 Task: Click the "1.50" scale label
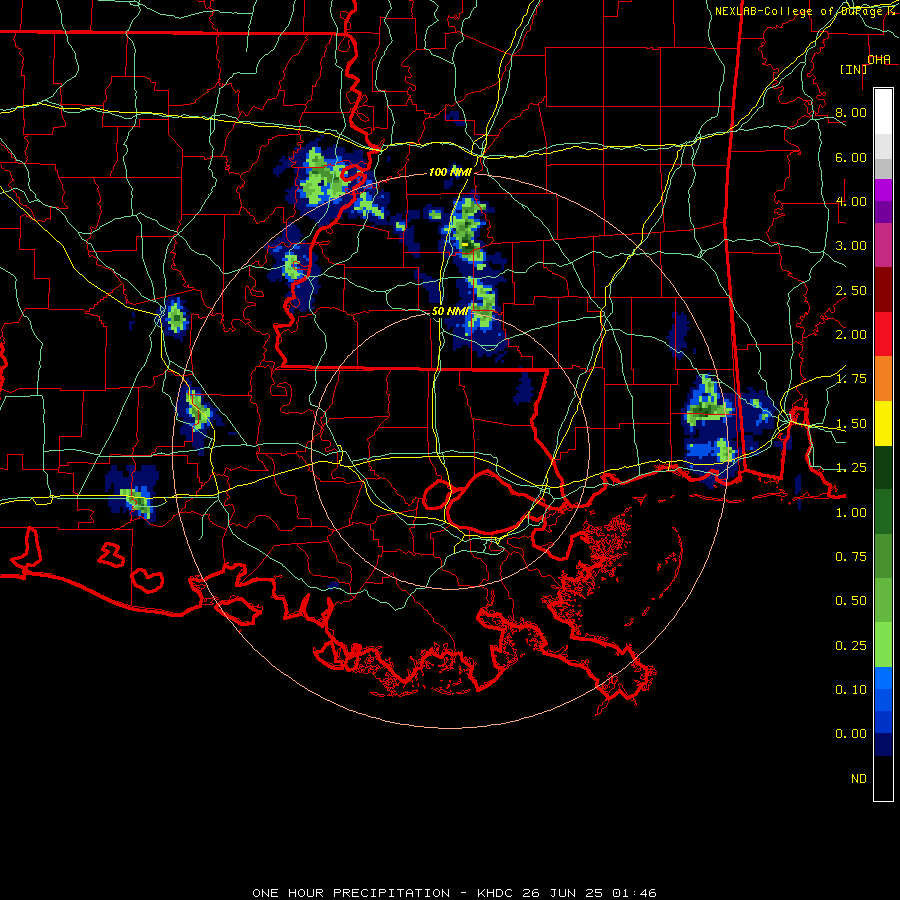click(851, 424)
